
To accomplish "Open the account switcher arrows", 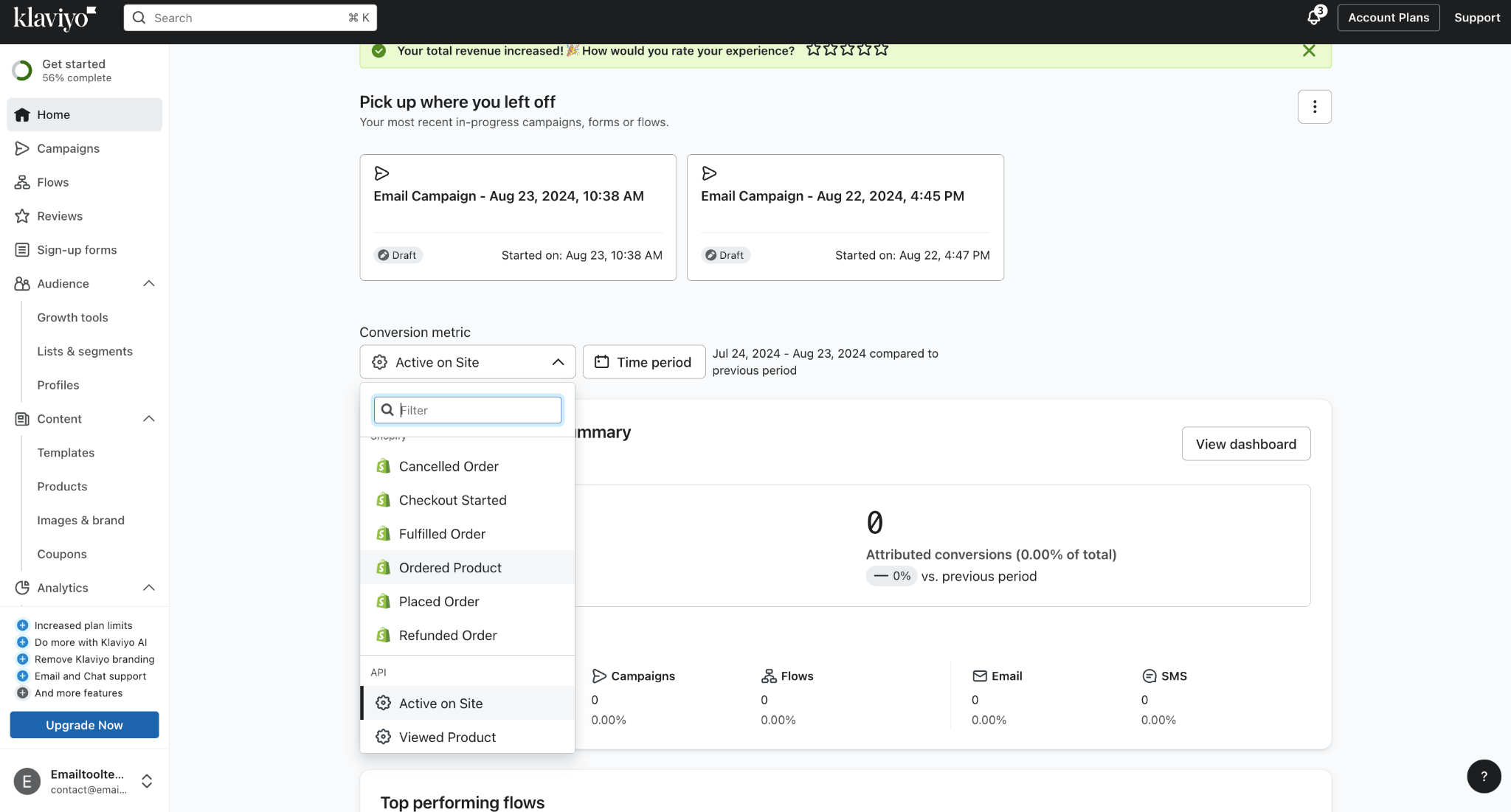I will click(147, 782).
